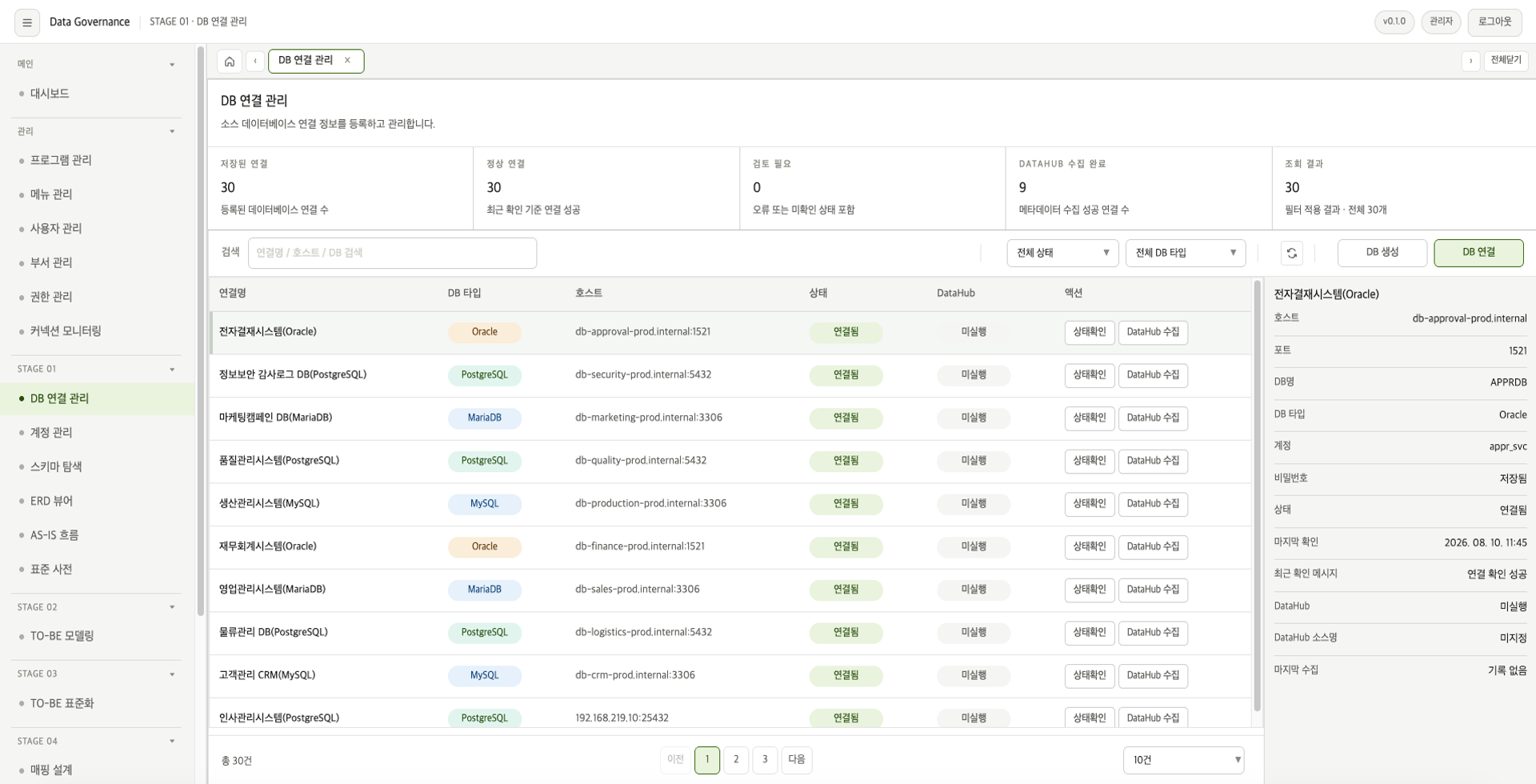This screenshot has height=784, width=1536.
Task: Open 계정 관리 menu item
Action: tap(98, 433)
